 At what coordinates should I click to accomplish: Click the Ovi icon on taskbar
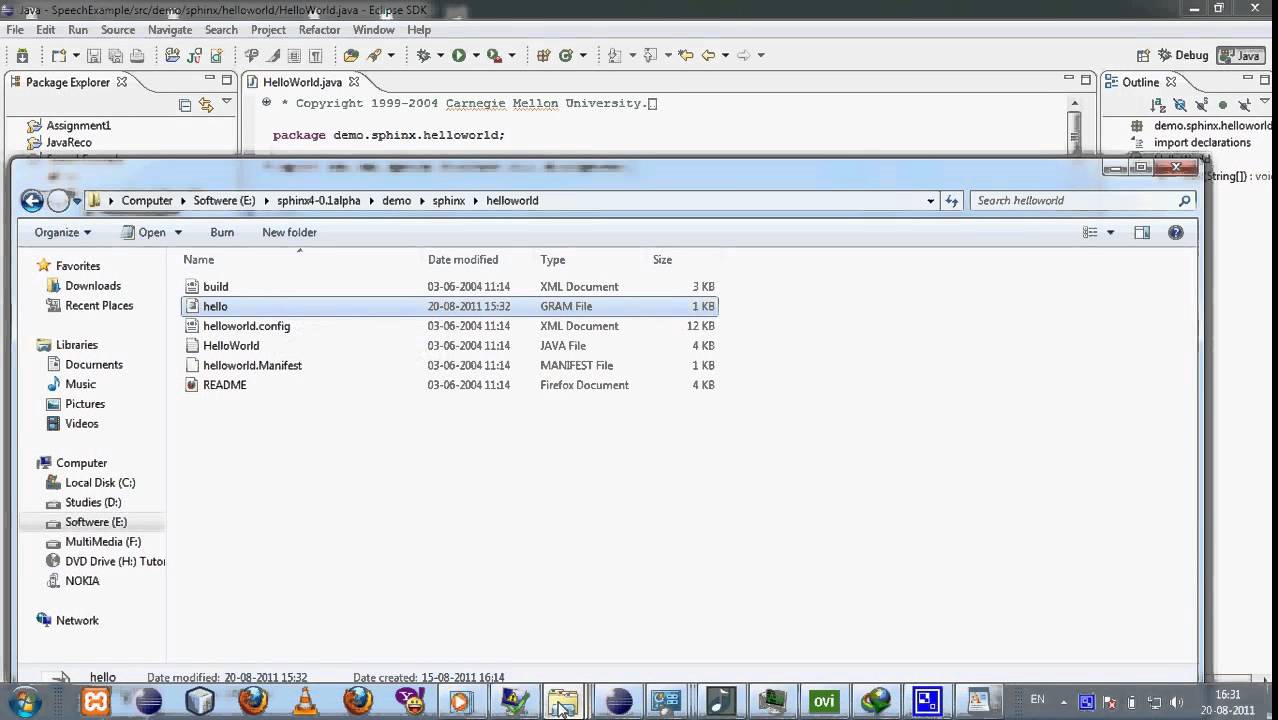tap(823, 701)
